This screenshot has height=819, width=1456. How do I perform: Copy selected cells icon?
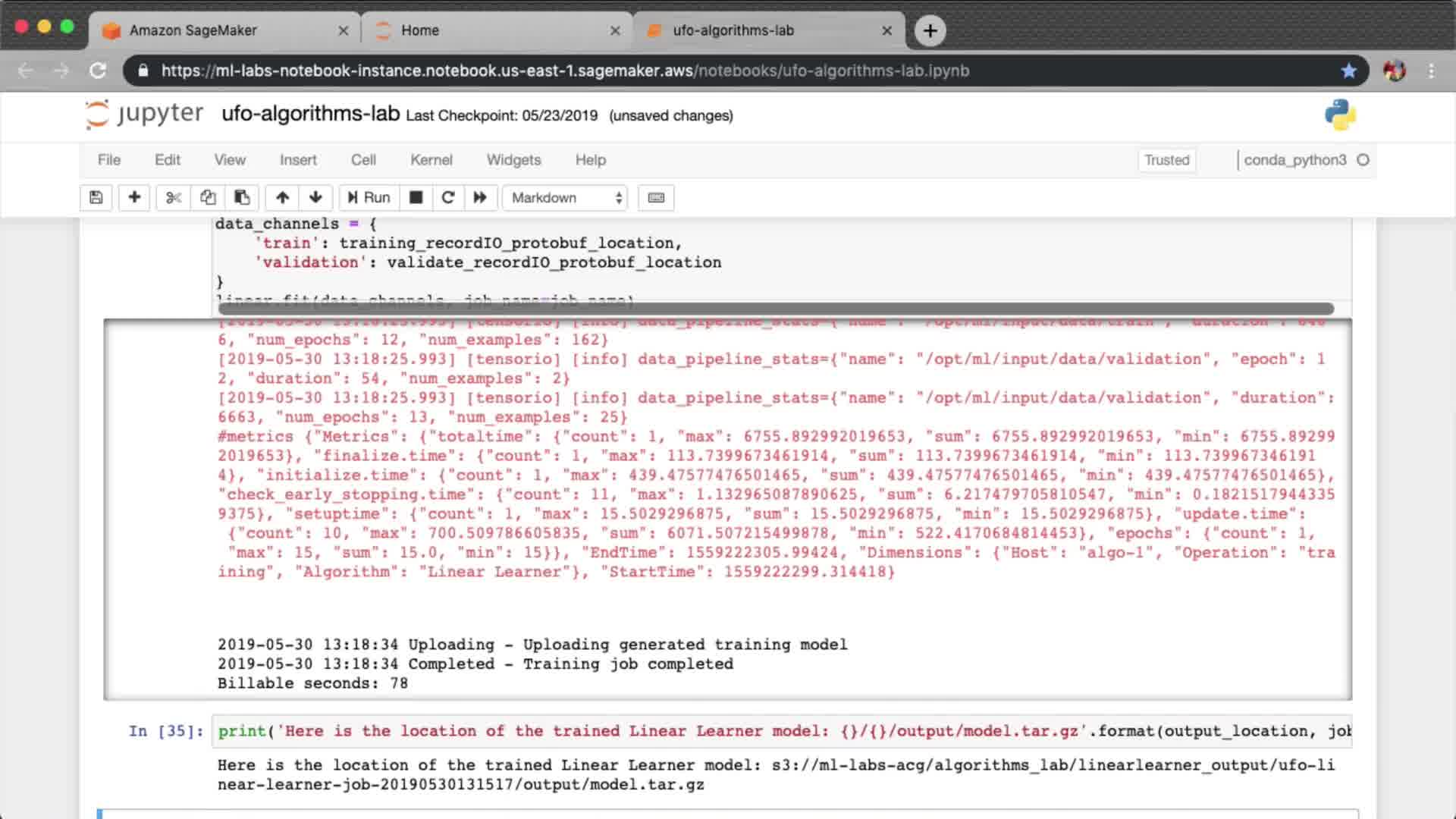208,198
